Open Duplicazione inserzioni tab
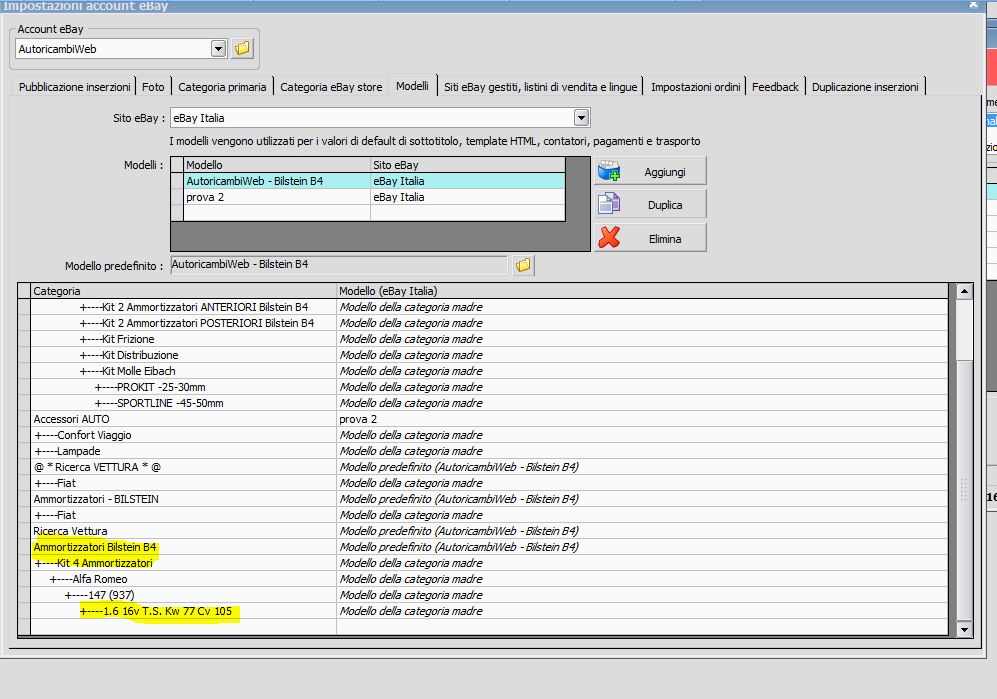Viewport: 997px width, 699px height. pos(865,87)
